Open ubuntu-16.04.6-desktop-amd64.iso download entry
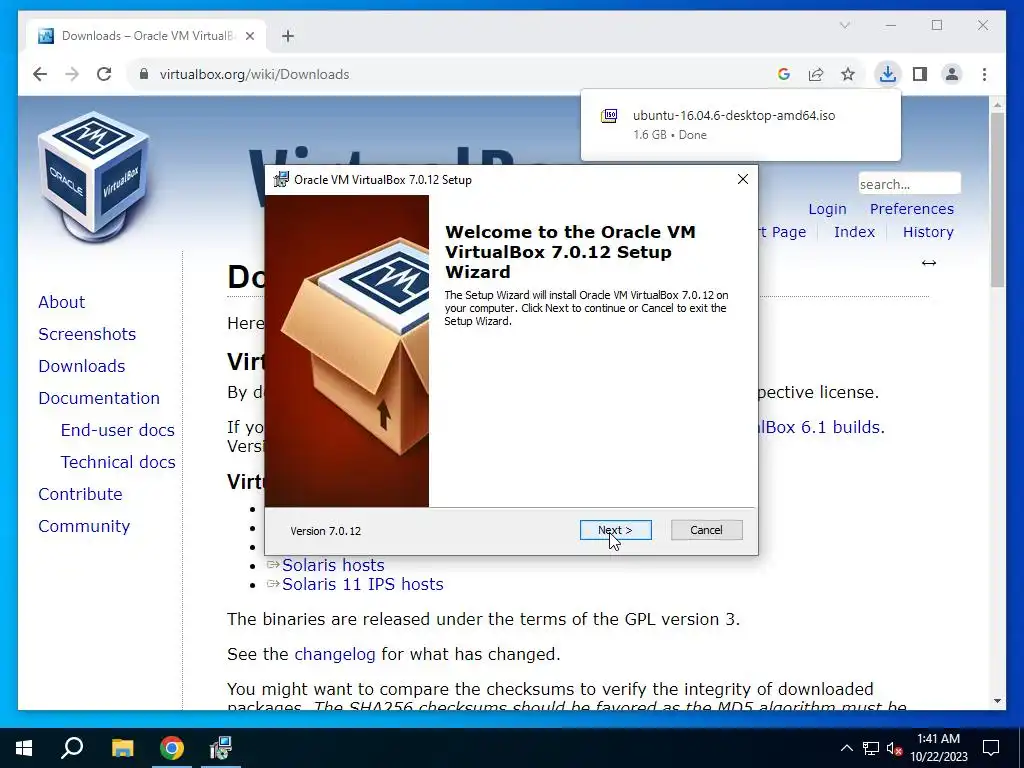The height and width of the screenshot is (768, 1024). click(741, 125)
